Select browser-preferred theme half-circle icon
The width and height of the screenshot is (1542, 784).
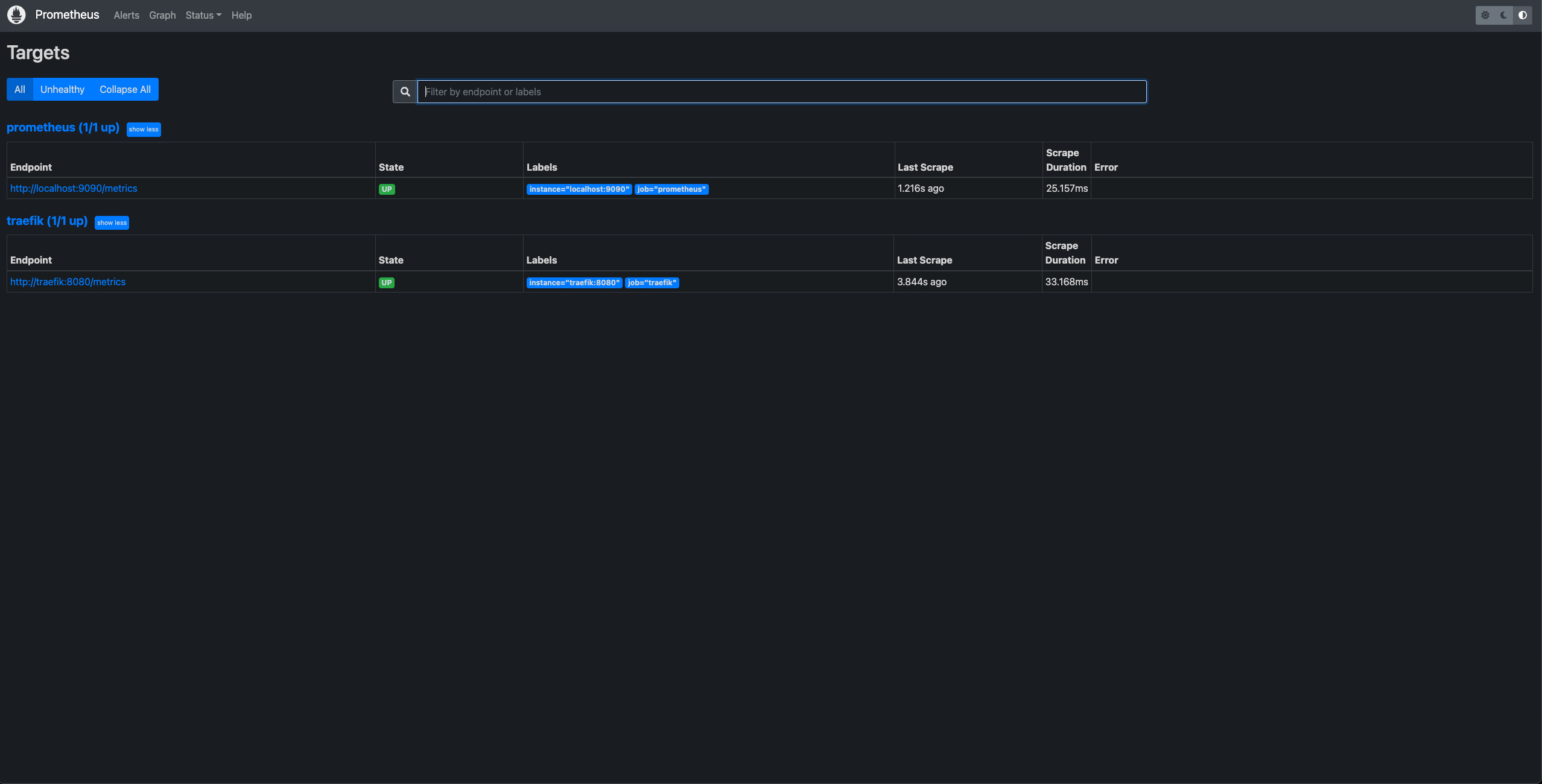coord(1523,15)
